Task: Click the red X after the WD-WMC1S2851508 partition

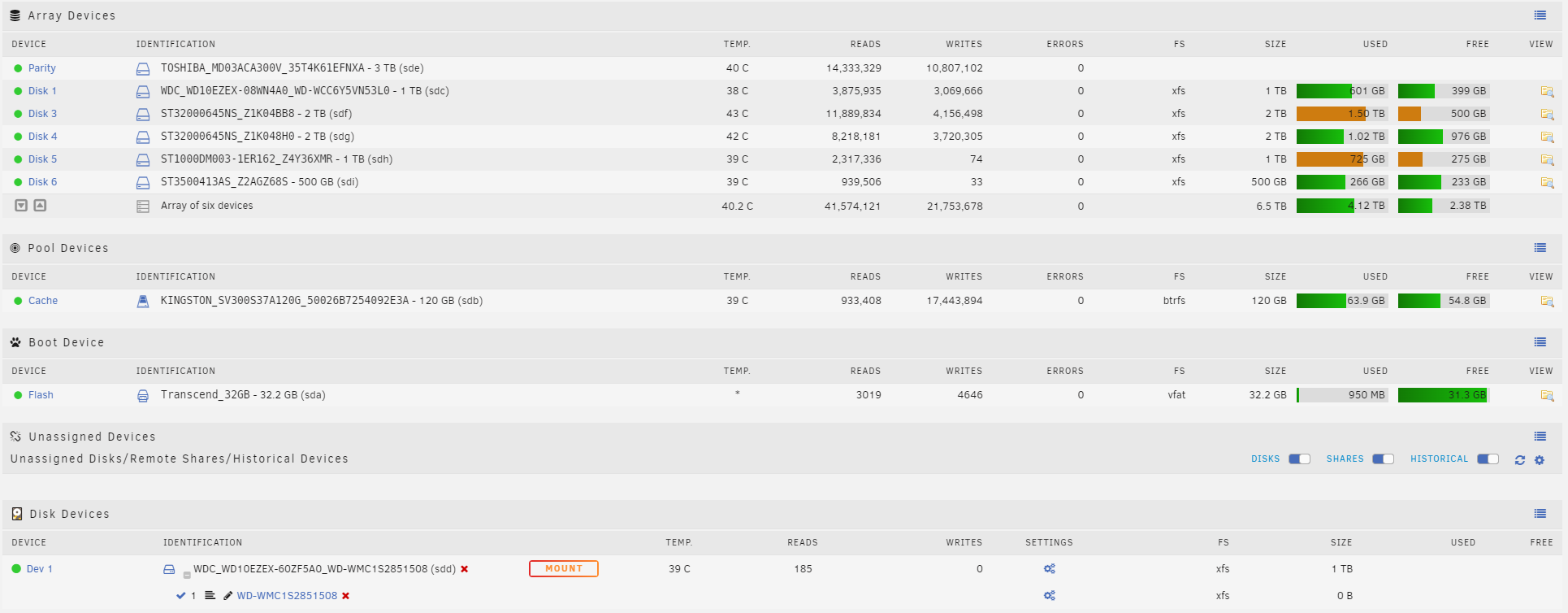Action: click(345, 596)
